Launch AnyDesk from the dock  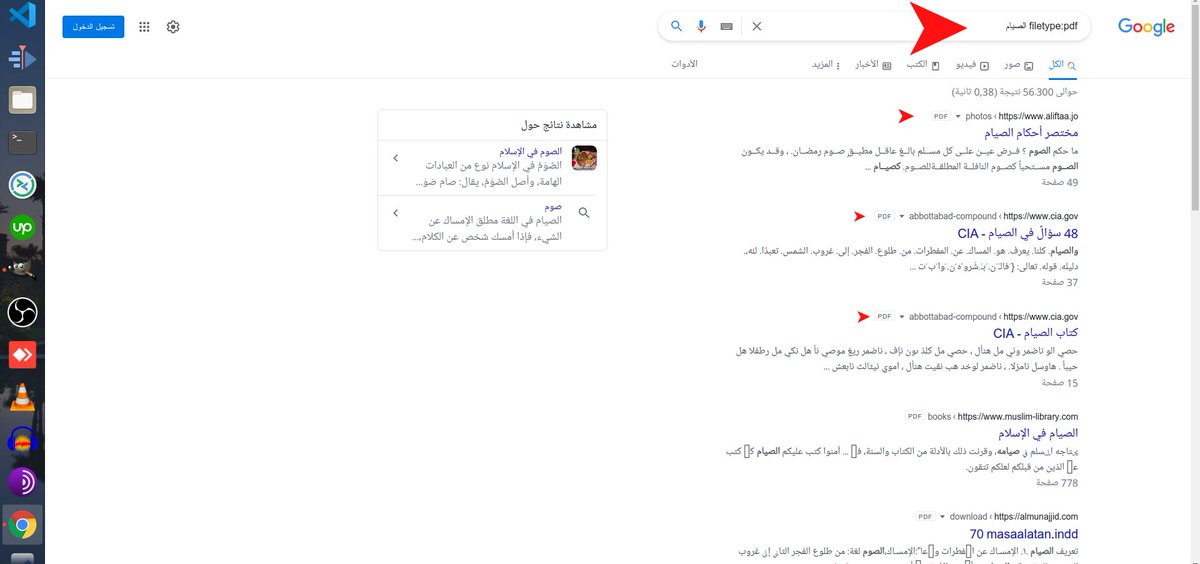[x=22, y=355]
